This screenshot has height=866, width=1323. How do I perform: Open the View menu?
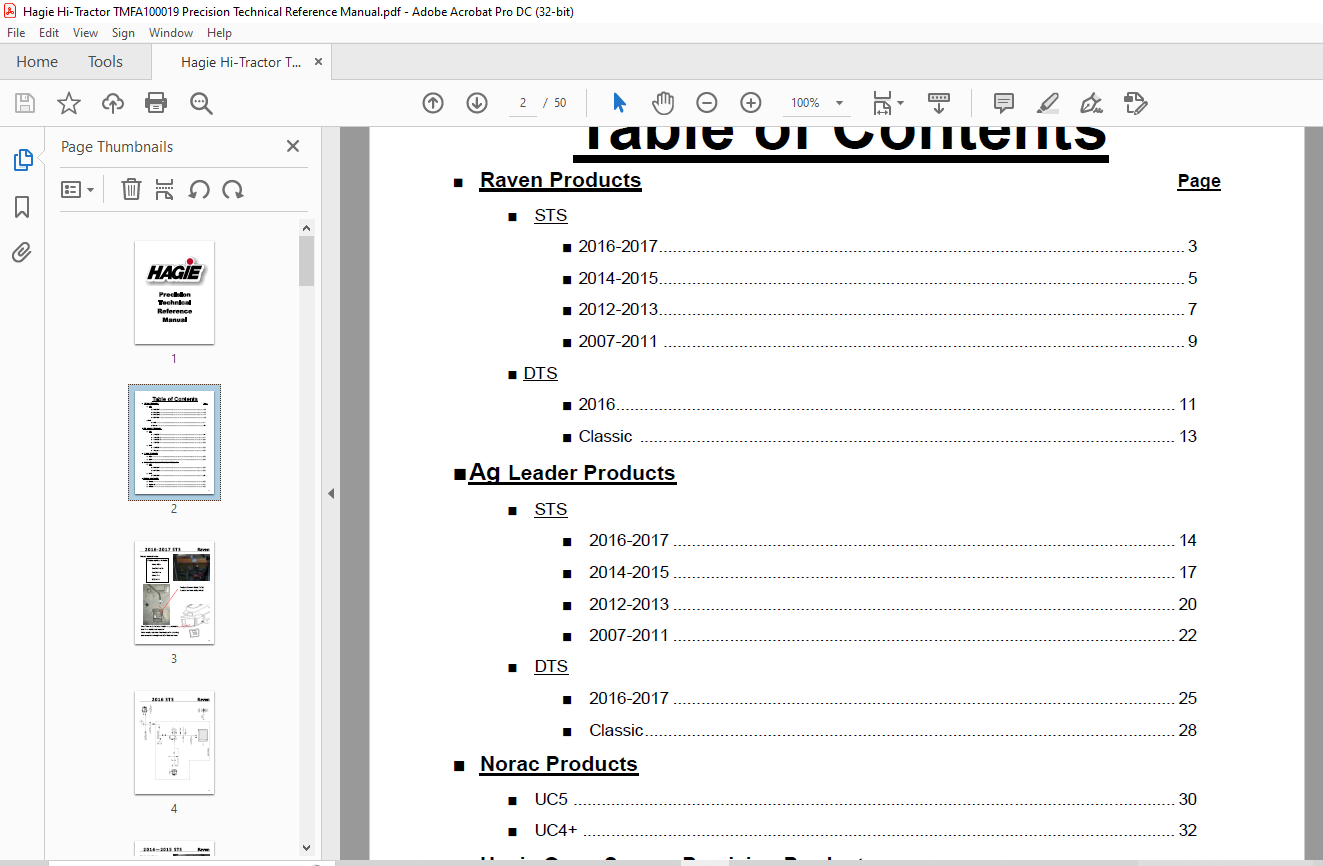pos(86,33)
